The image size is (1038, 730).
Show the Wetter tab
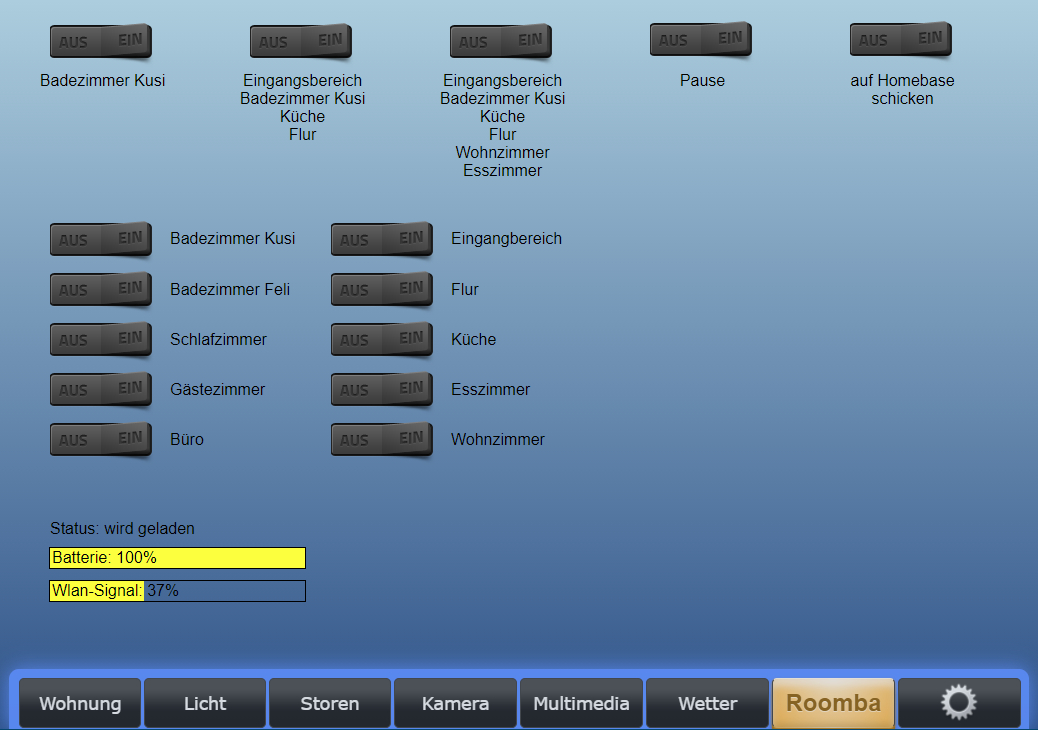708,703
